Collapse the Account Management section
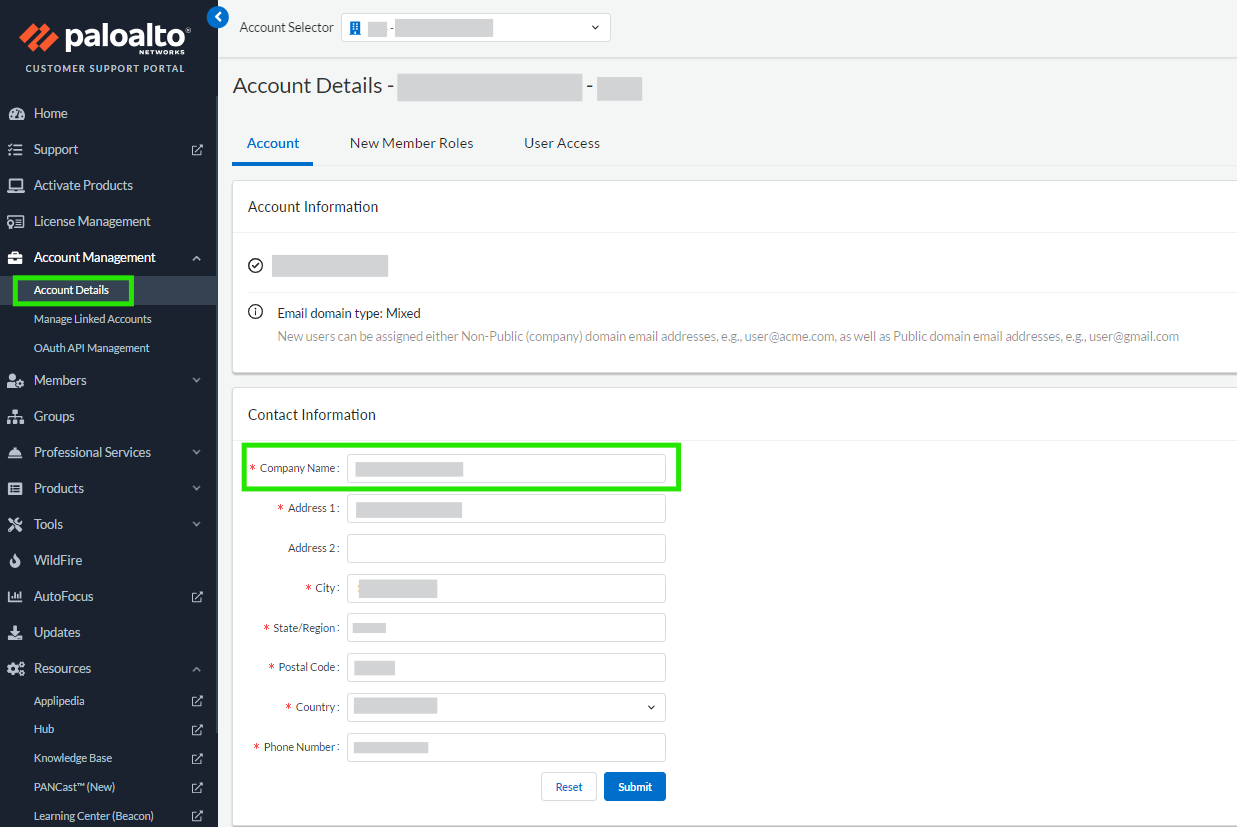Viewport: 1237px width, 827px height. point(196,258)
